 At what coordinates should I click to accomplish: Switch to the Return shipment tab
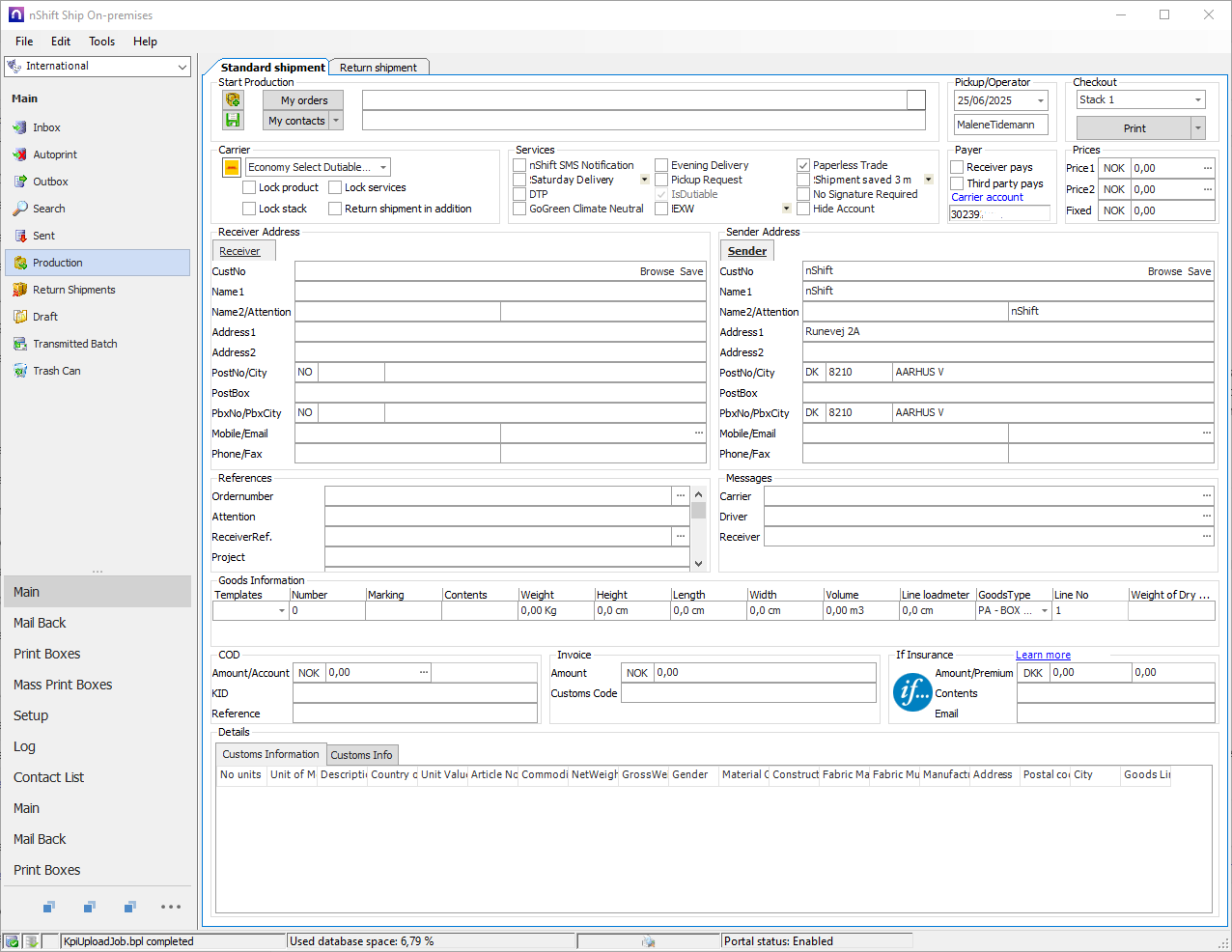click(378, 68)
